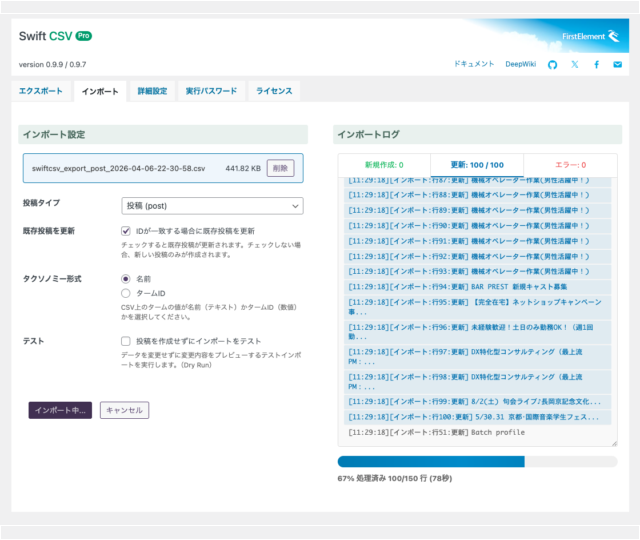The width and height of the screenshot is (640, 540).
Task: Open the DeepWiki link
Action: pos(520,64)
